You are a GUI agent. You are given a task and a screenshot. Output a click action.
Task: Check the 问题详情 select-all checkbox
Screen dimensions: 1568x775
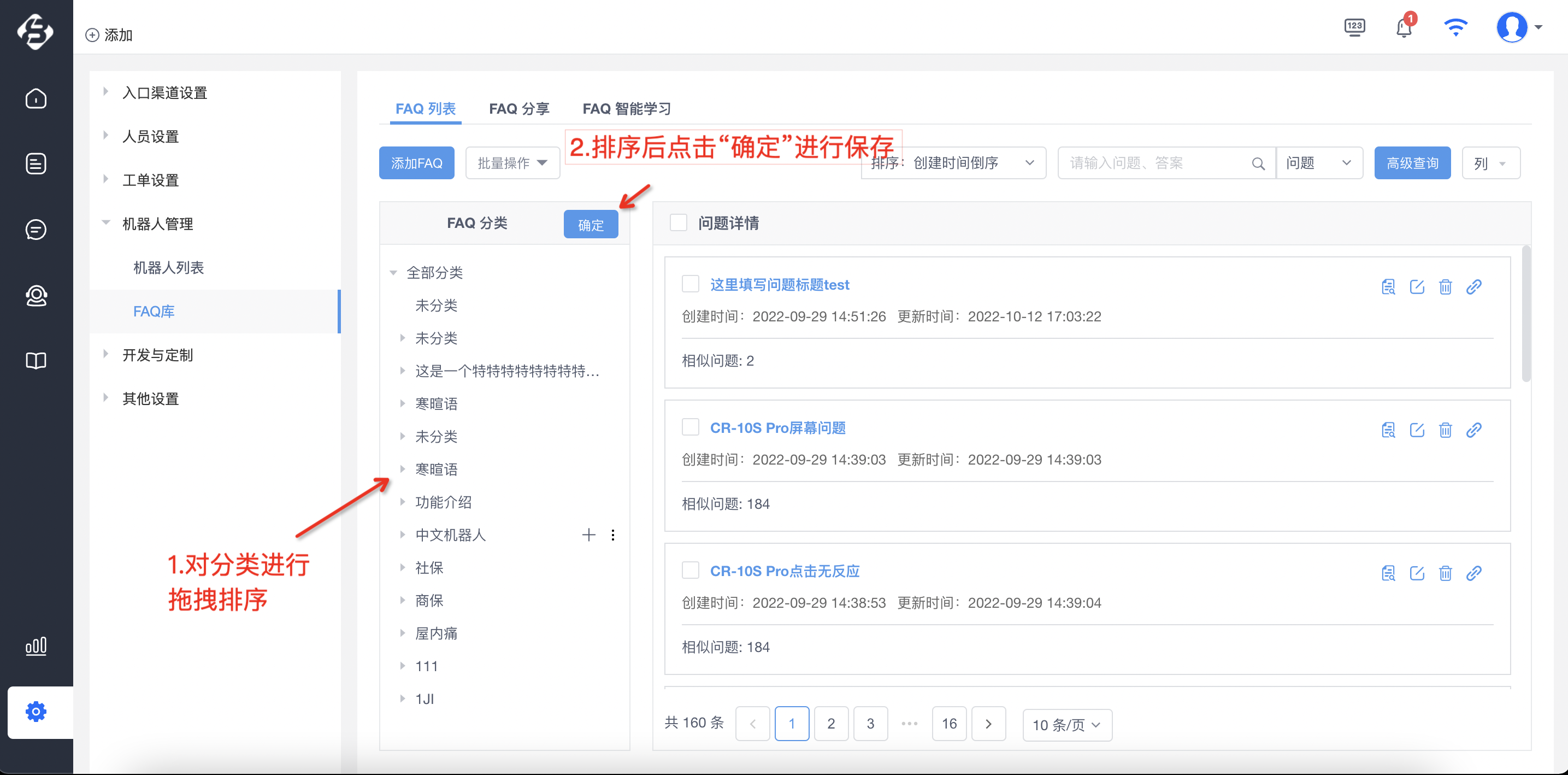(678, 222)
